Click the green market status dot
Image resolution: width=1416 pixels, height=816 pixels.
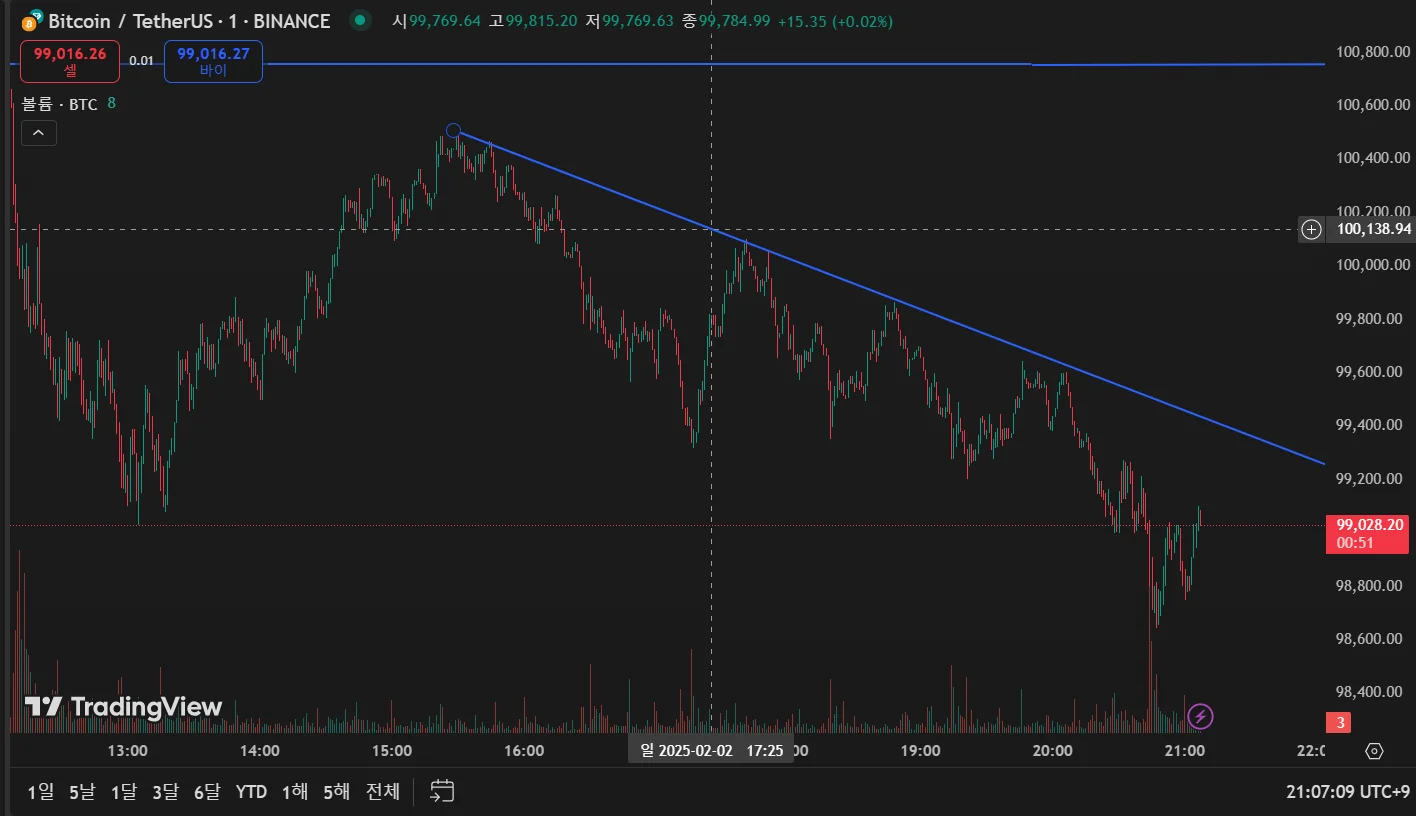click(x=361, y=20)
